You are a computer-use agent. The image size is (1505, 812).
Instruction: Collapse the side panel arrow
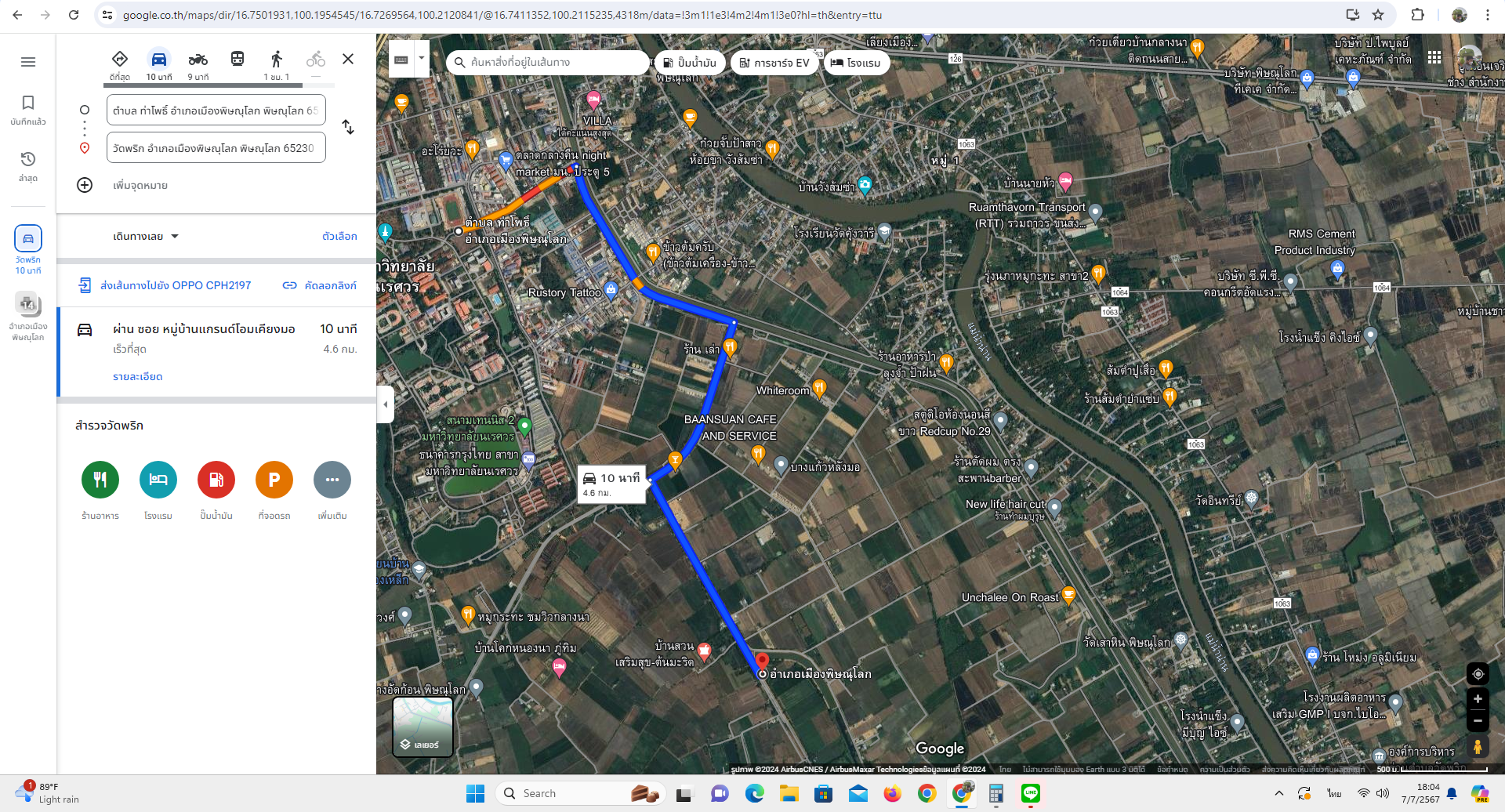pos(385,404)
